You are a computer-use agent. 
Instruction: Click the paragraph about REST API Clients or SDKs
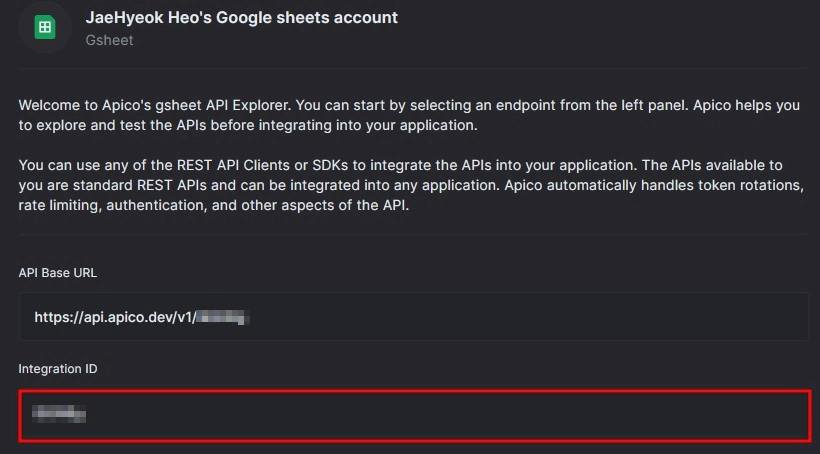coord(411,185)
